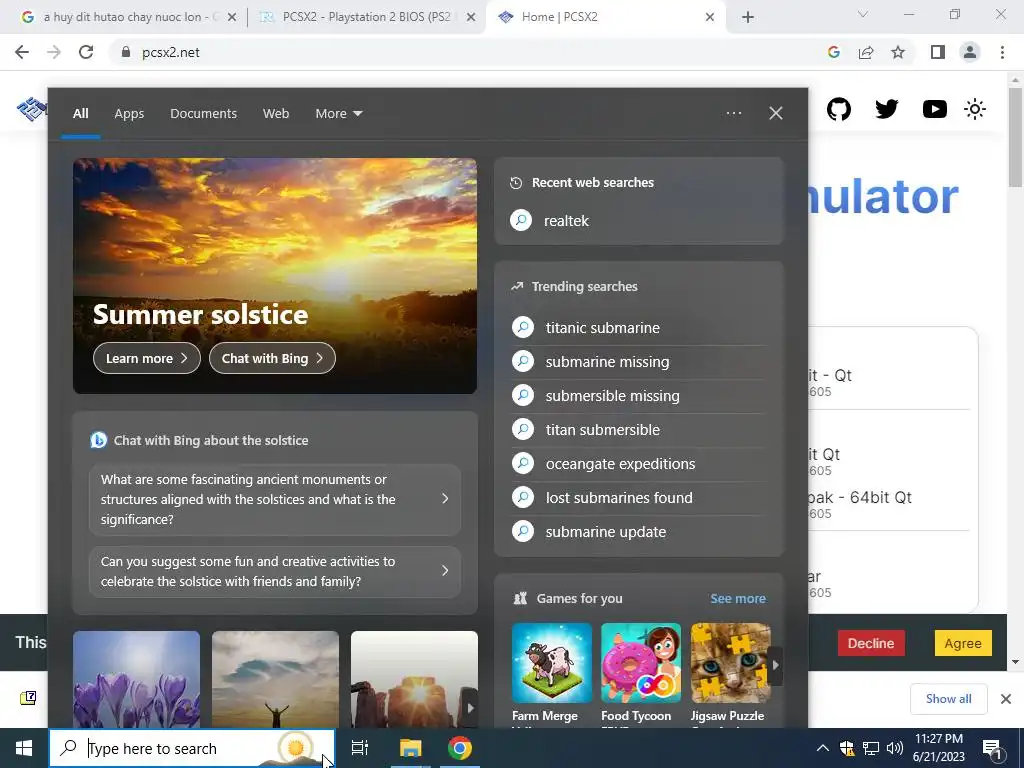Screen dimensions: 1024x768
Task: Search trending 'titan submersible'
Action: click(x=639, y=430)
